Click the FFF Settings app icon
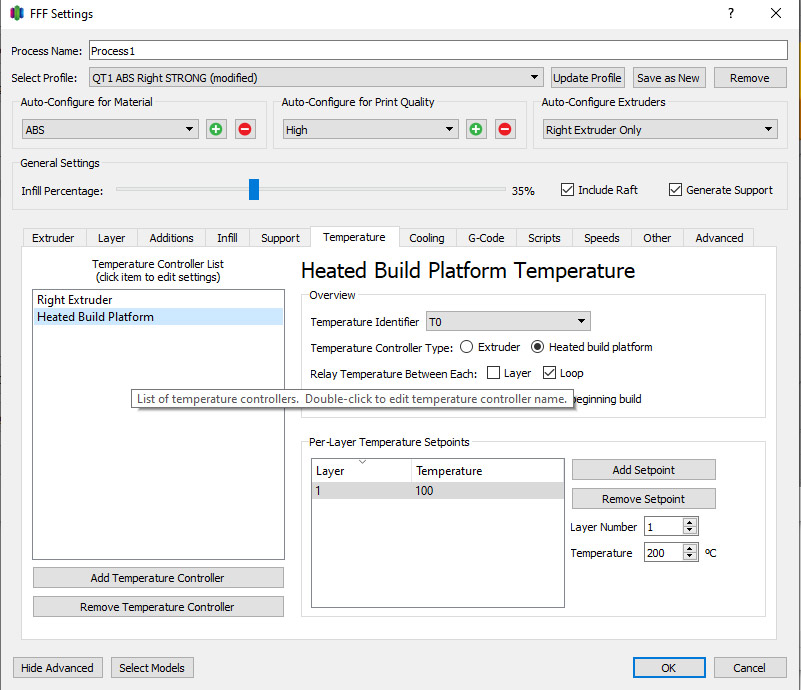The image size is (801, 690). pos(17,13)
